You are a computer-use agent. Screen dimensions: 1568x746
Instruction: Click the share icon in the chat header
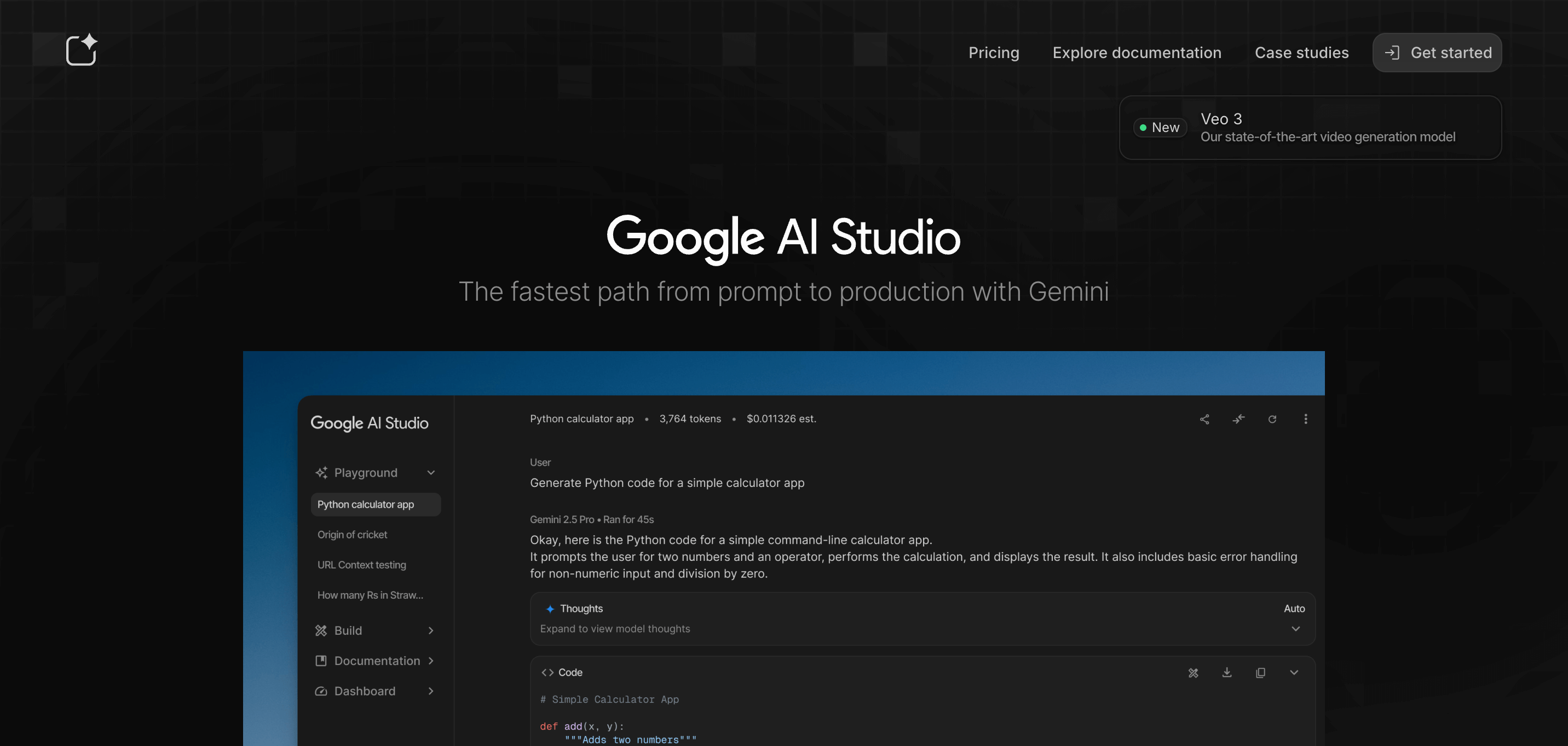click(1204, 419)
